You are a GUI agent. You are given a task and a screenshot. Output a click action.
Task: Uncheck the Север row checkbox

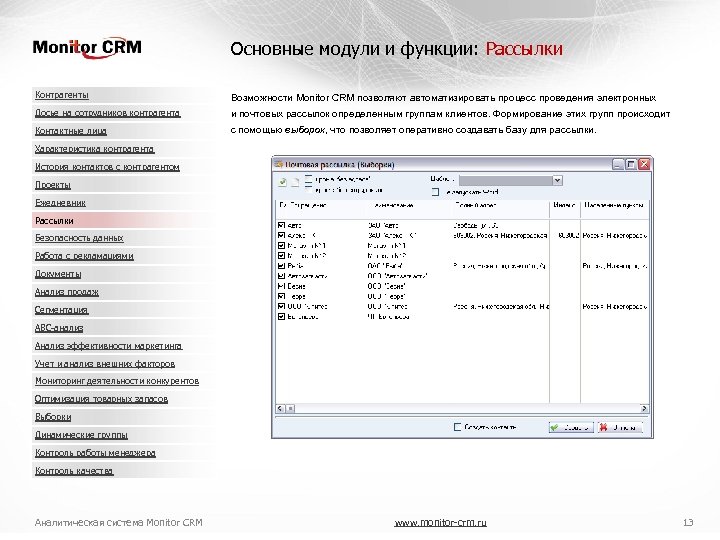(281, 286)
